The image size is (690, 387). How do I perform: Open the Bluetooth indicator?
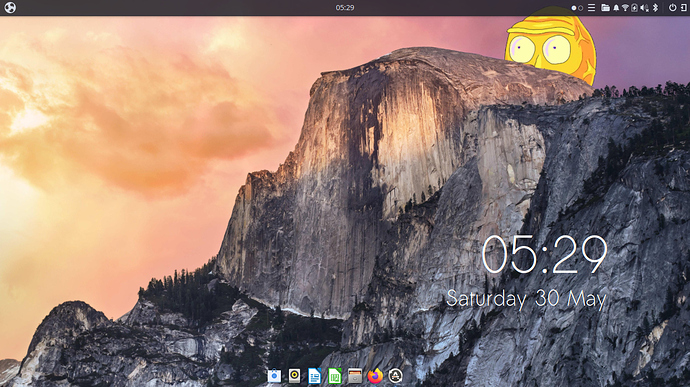pos(655,7)
